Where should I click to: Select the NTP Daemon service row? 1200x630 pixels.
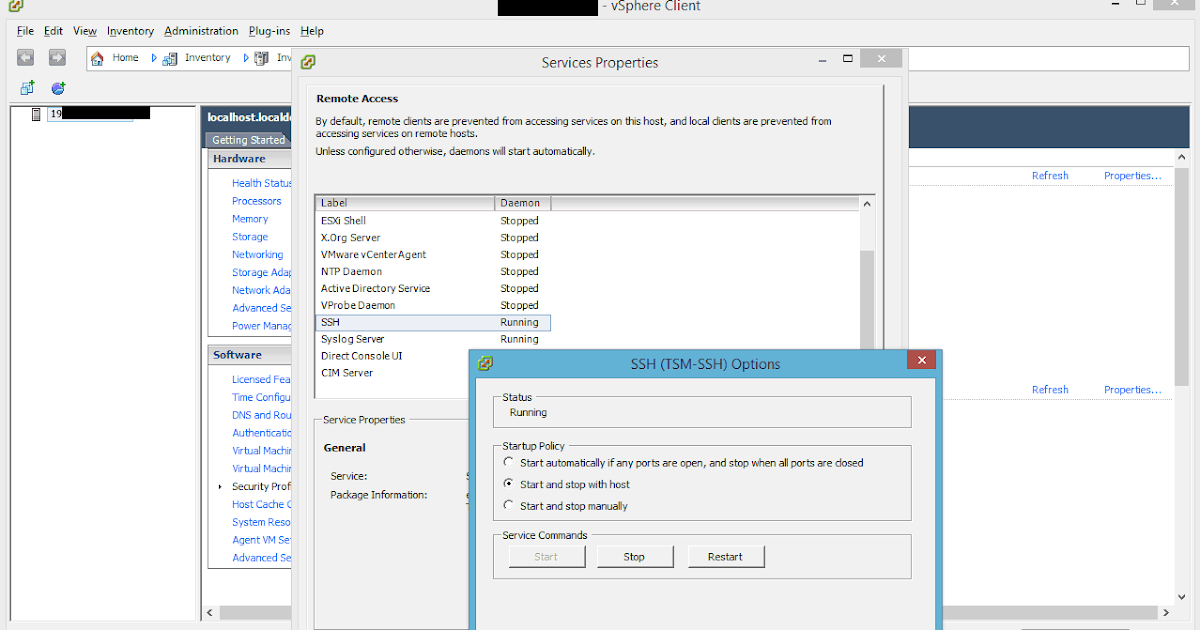432,271
